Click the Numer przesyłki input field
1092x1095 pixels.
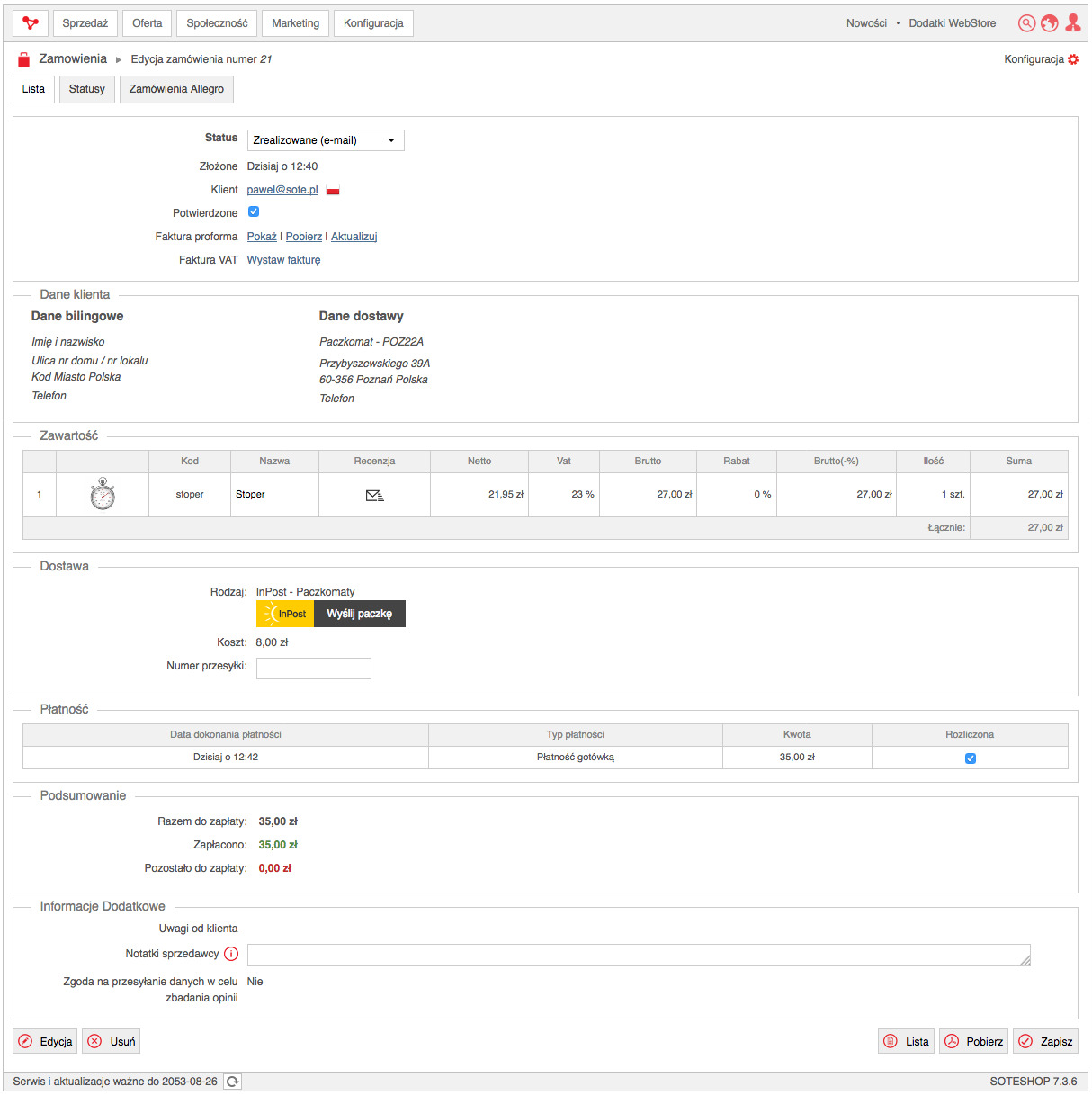[x=314, y=669]
